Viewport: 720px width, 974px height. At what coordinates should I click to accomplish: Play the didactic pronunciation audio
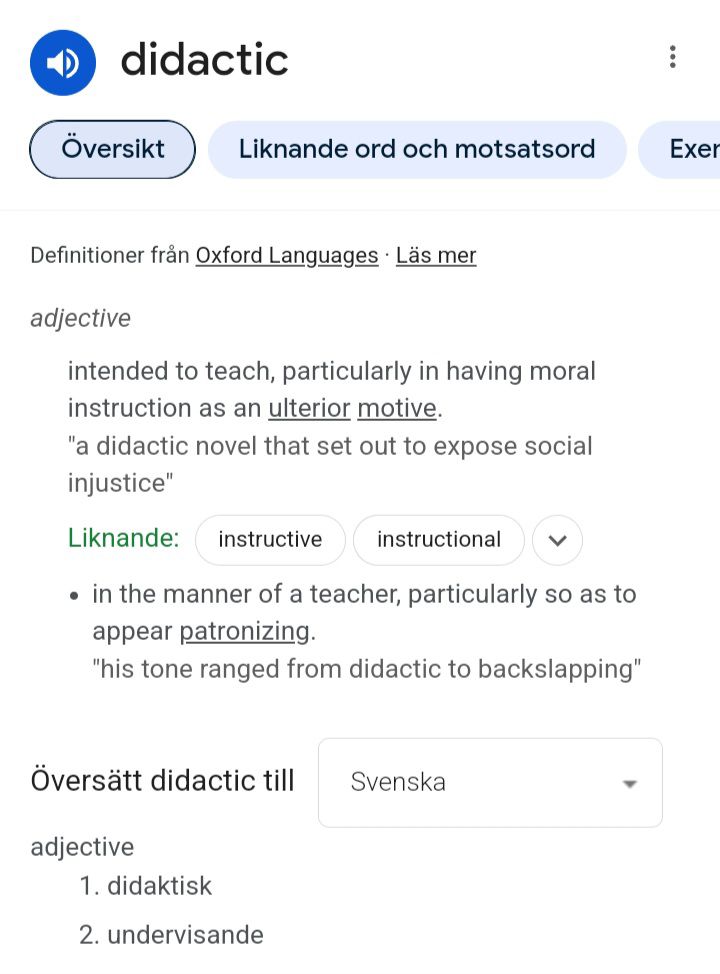coord(63,63)
